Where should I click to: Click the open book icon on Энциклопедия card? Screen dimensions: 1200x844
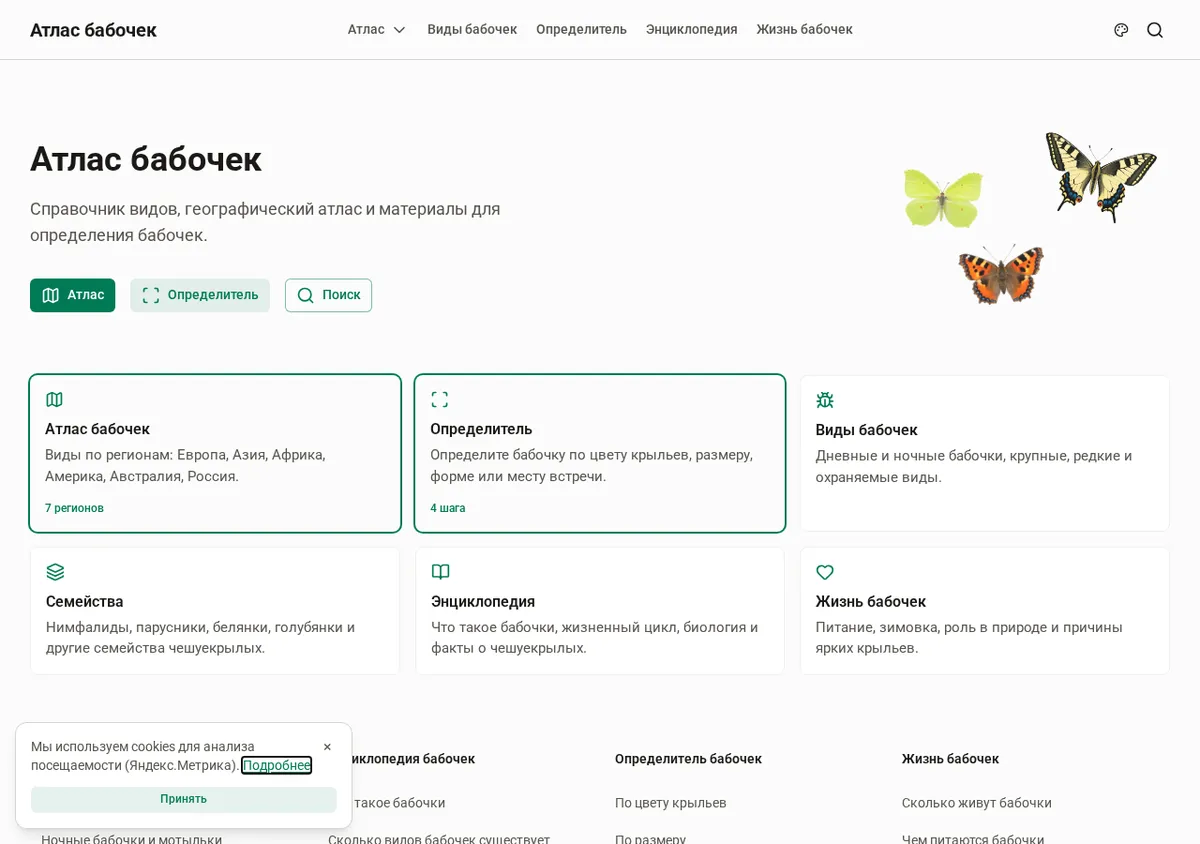tap(440, 572)
